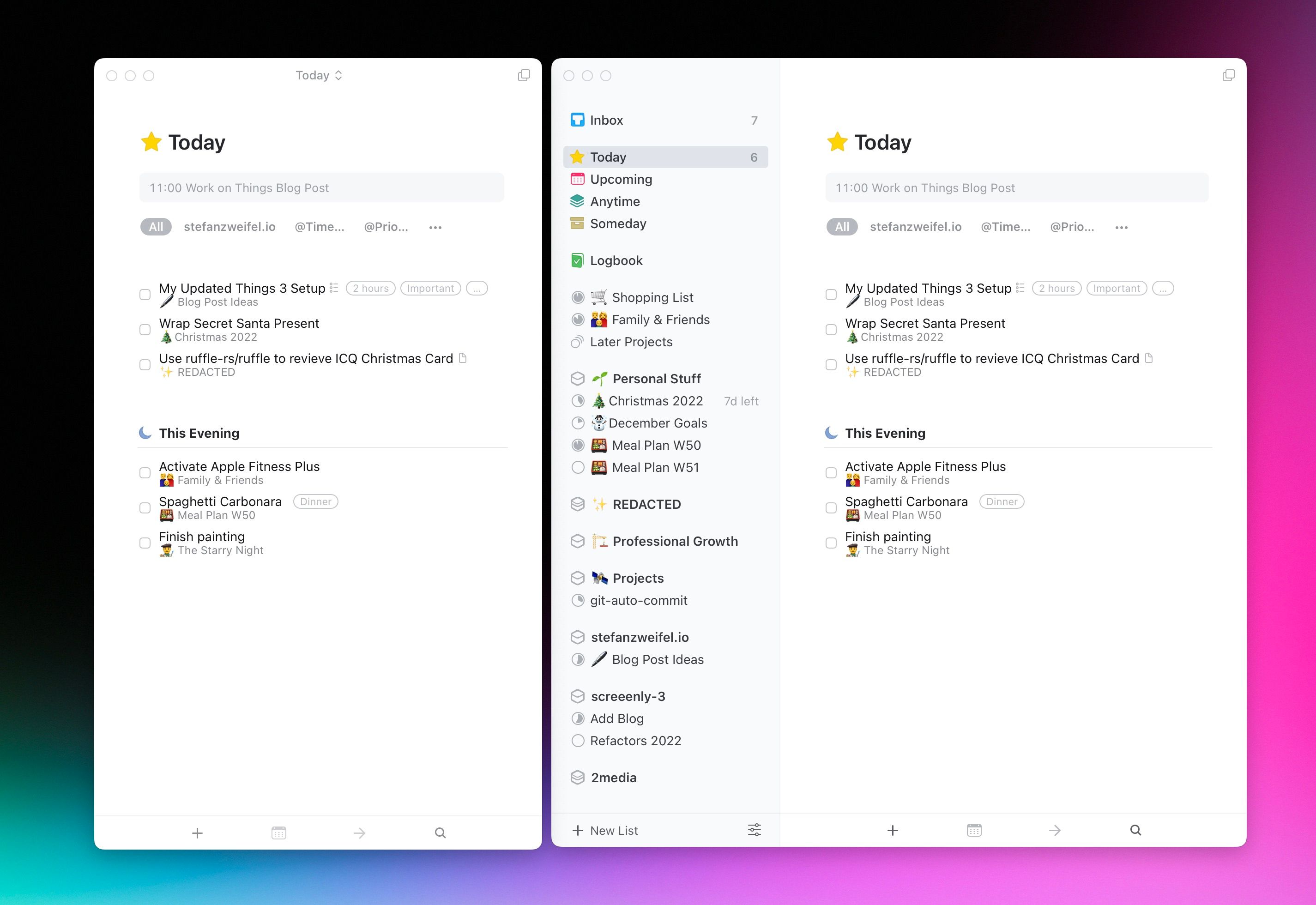Select the All tag filter
The height and width of the screenshot is (905, 1316).
click(x=155, y=227)
